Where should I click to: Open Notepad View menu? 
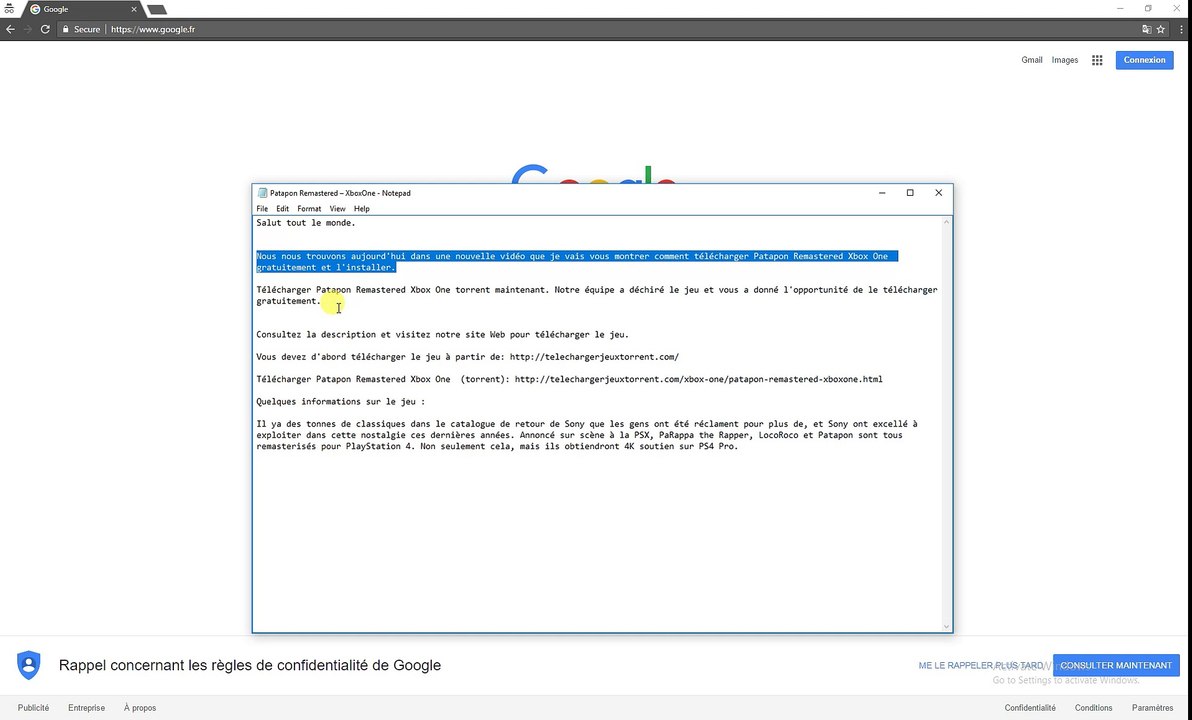coord(338,208)
